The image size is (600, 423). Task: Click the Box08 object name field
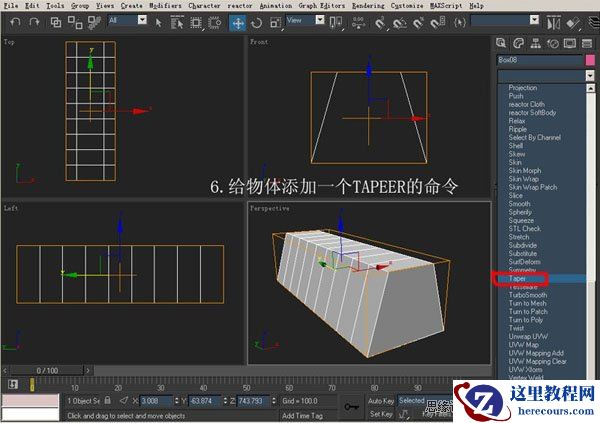[x=540, y=60]
